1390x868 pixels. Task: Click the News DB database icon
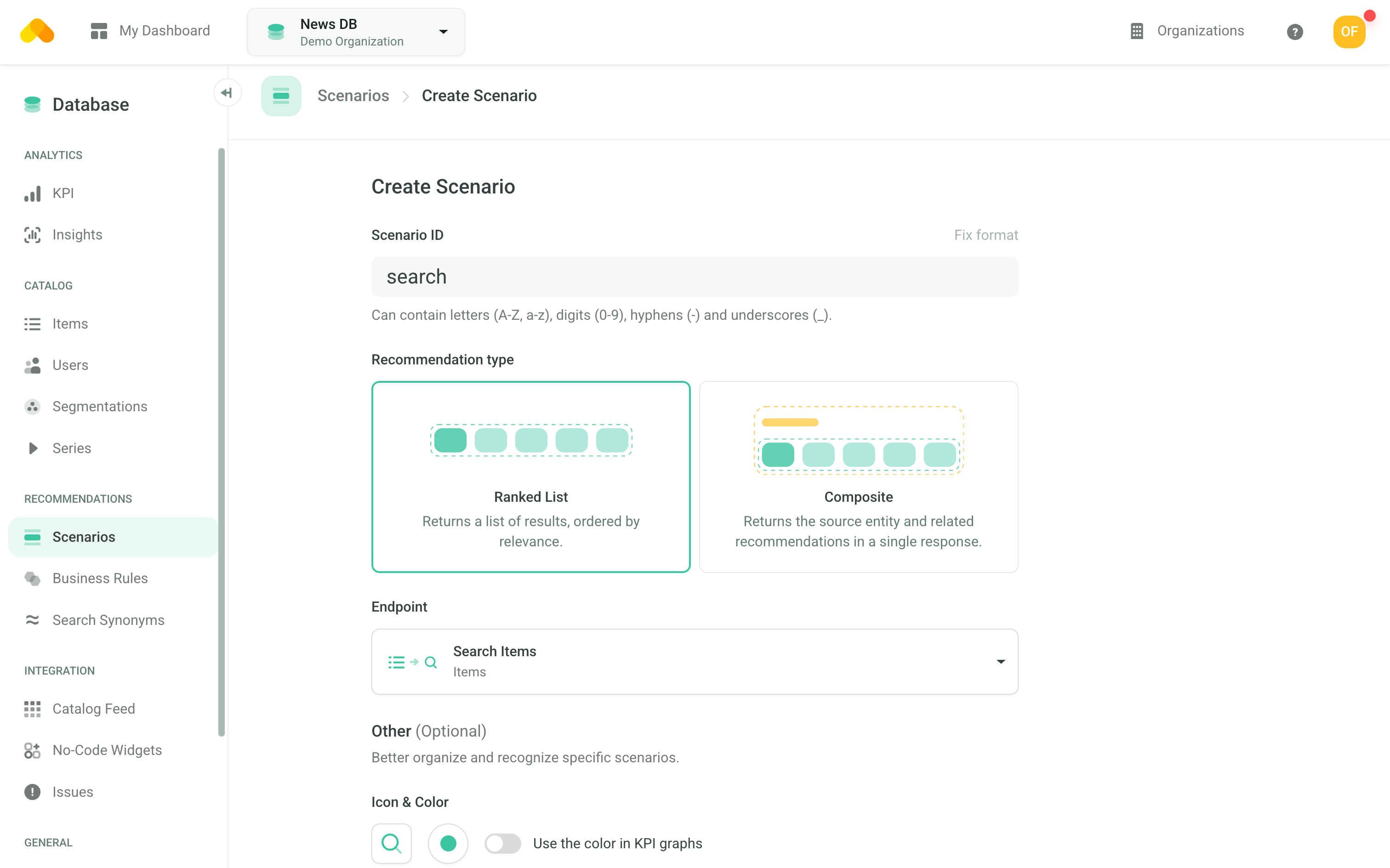[x=276, y=32]
